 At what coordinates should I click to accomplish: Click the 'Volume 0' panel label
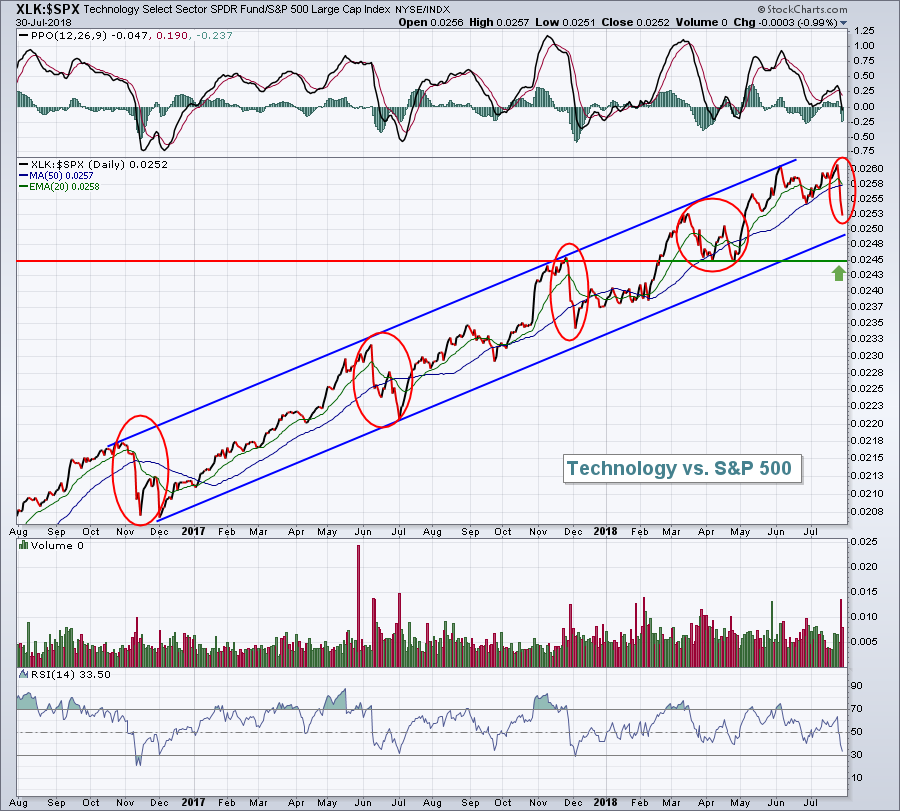57,545
